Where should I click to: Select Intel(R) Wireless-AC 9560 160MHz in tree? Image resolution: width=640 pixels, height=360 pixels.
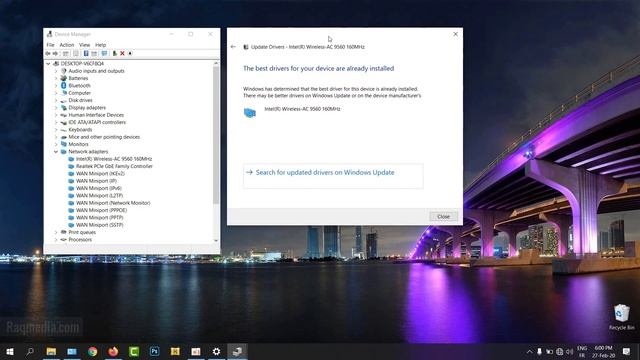pyautogui.click(x=114, y=159)
